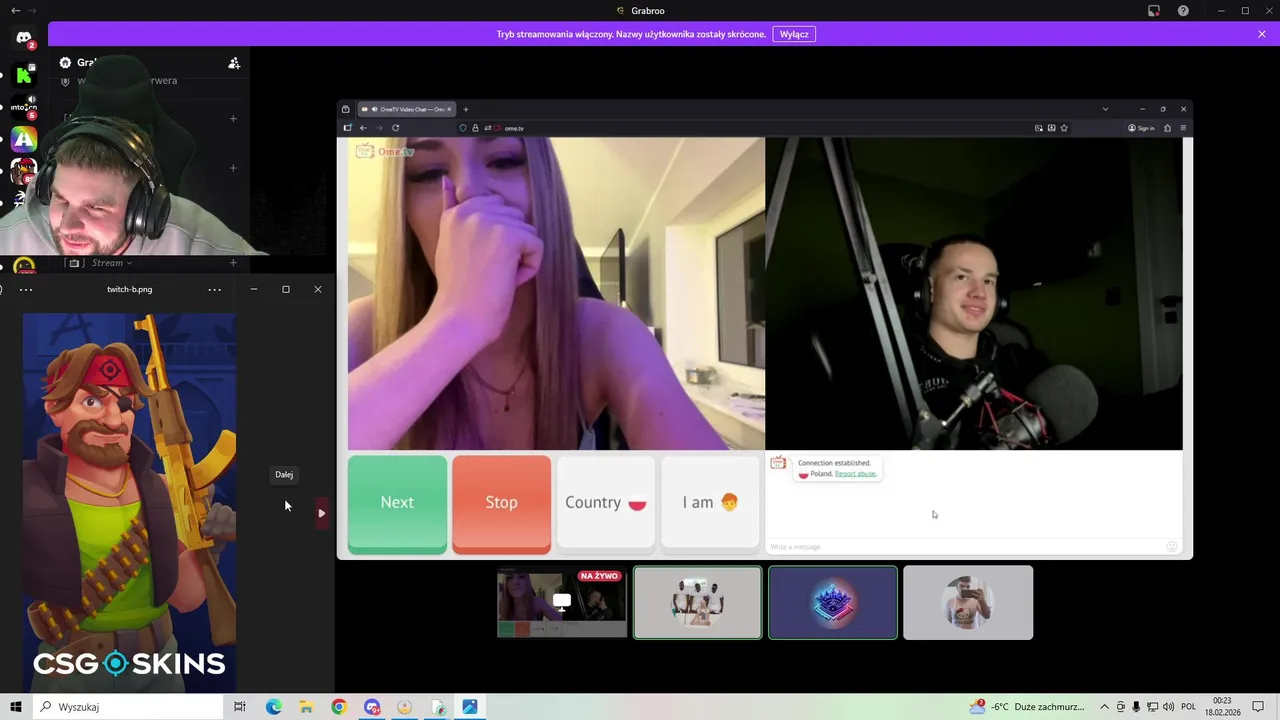Launch Microsoft Edge from the taskbar
Viewport: 1280px width, 720px height.
(273, 707)
